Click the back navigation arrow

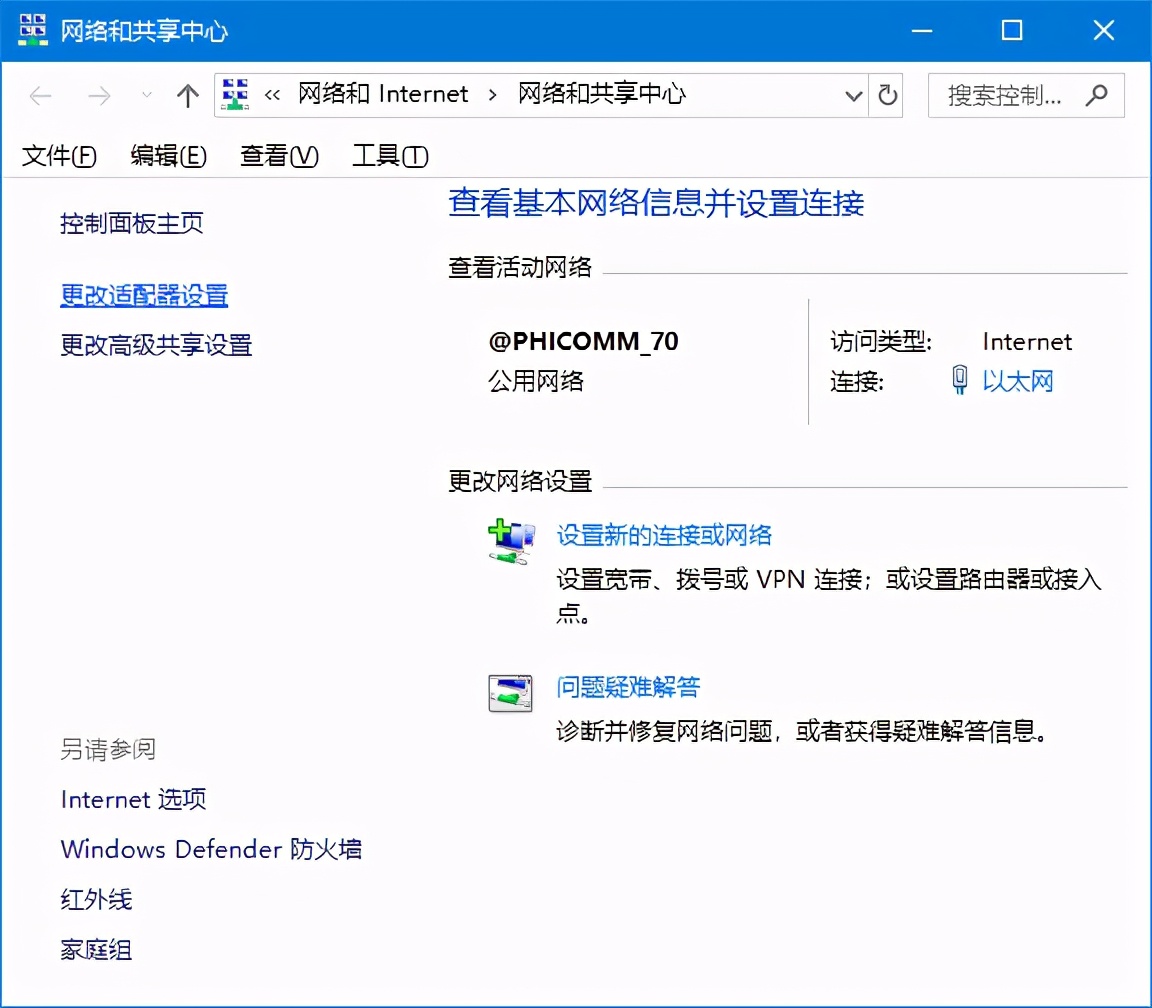[x=40, y=96]
